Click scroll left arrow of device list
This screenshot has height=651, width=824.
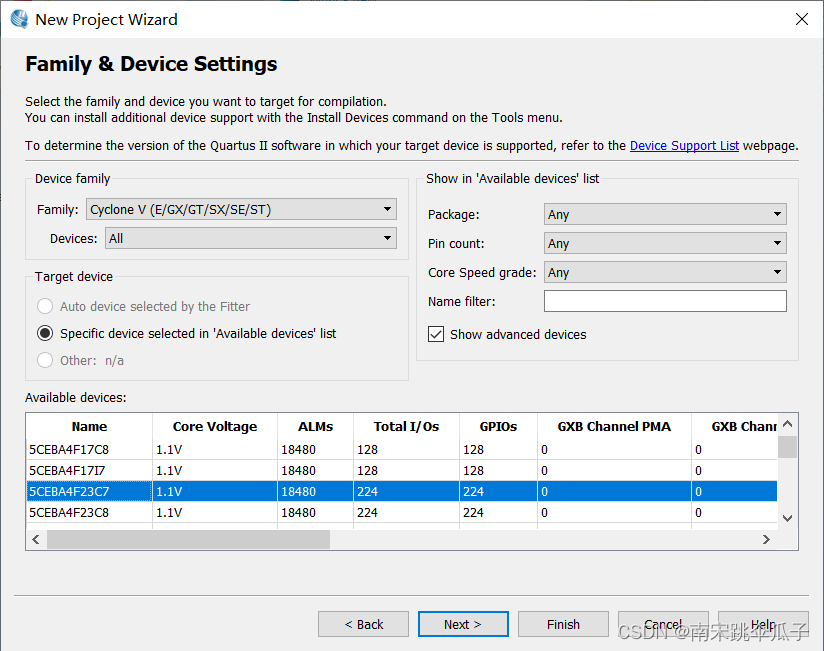36,539
